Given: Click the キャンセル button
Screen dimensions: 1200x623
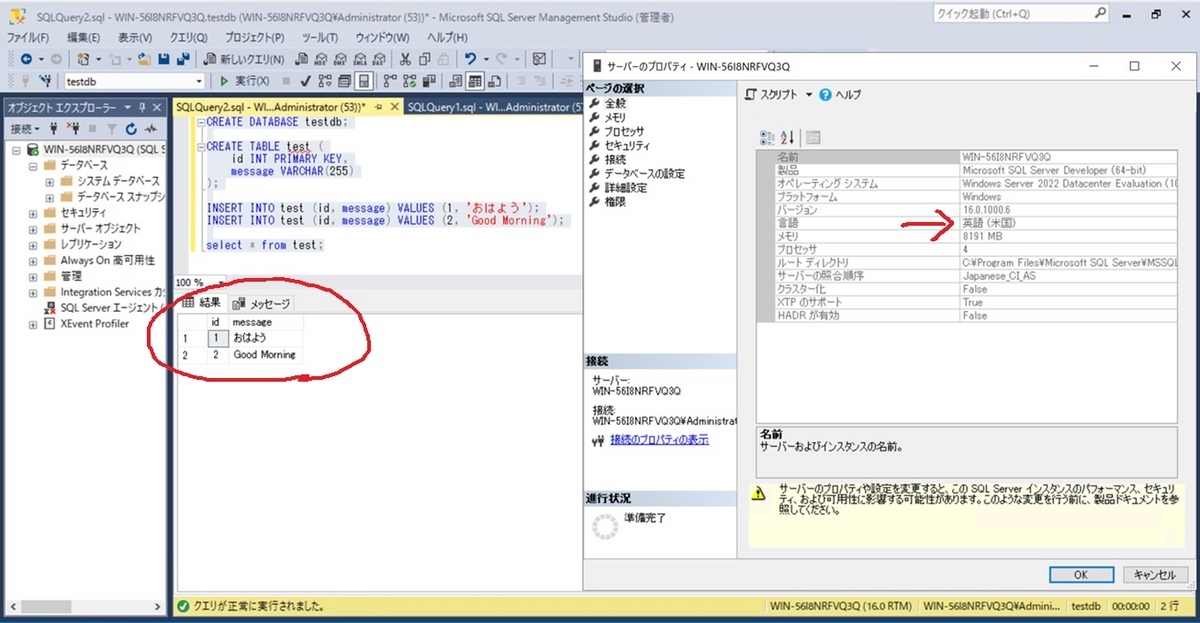Looking at the screenshot, I should click(1154, 575).
